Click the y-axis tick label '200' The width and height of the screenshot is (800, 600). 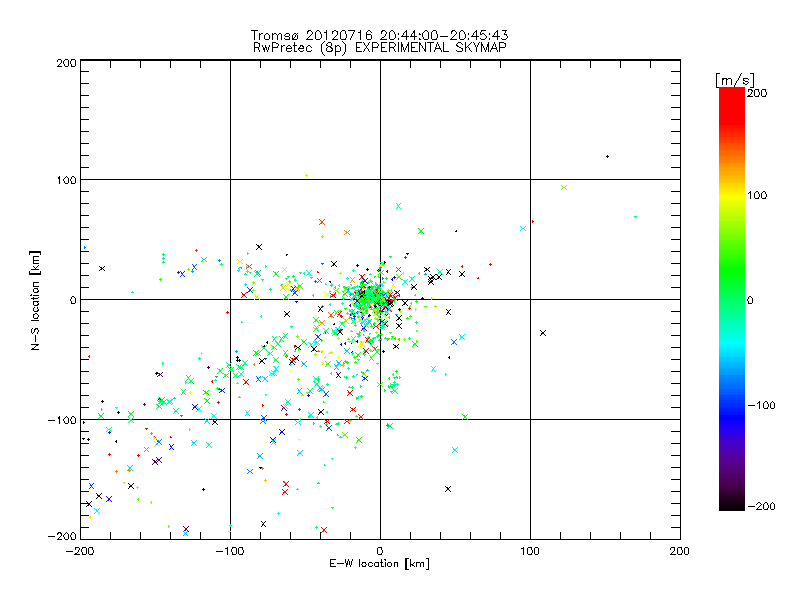(x=66, y=63)
